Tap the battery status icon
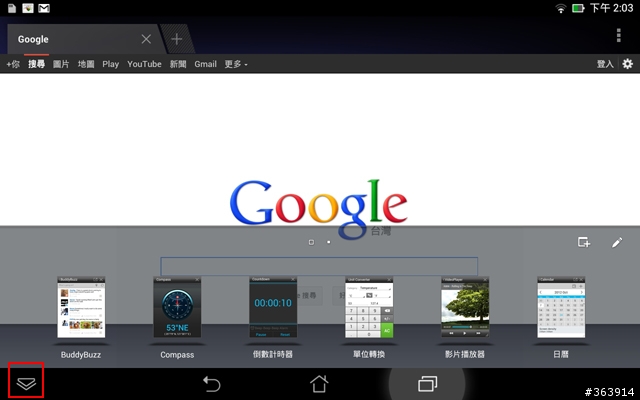This screenshot has height=400, width=640. (578, 8)
